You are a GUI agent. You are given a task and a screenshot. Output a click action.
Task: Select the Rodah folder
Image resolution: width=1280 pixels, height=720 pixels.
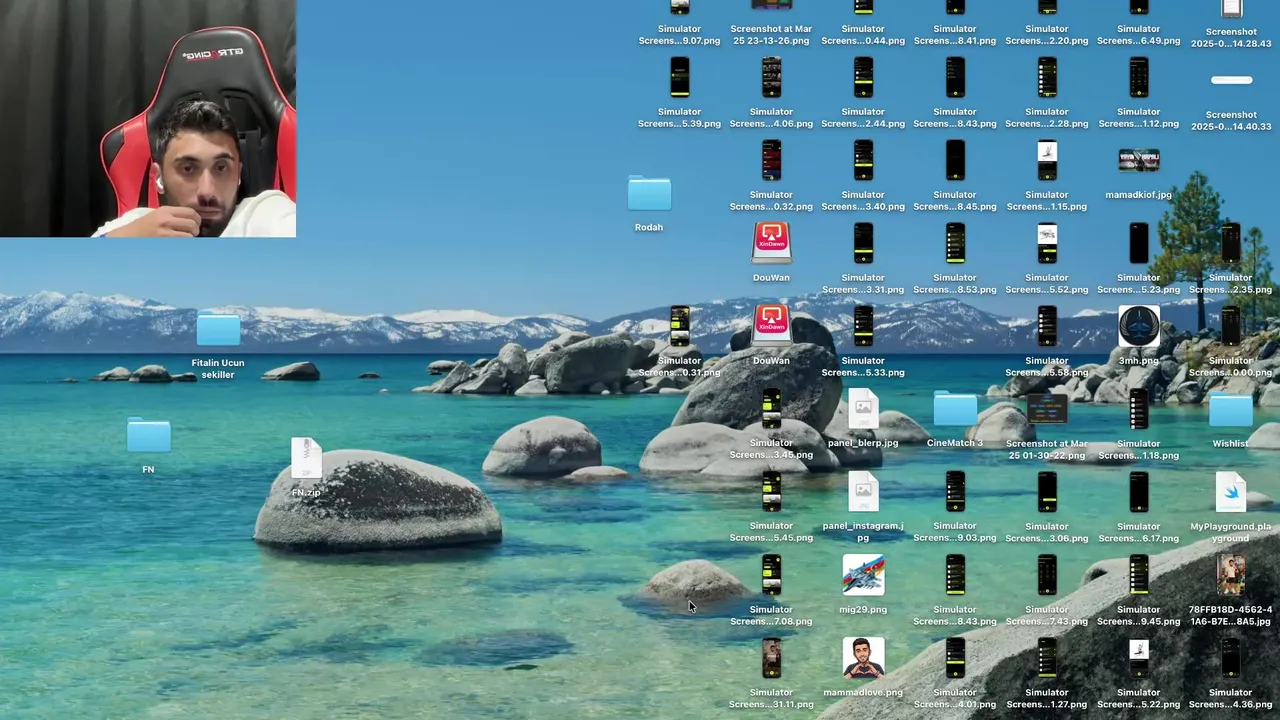point(649,194)
